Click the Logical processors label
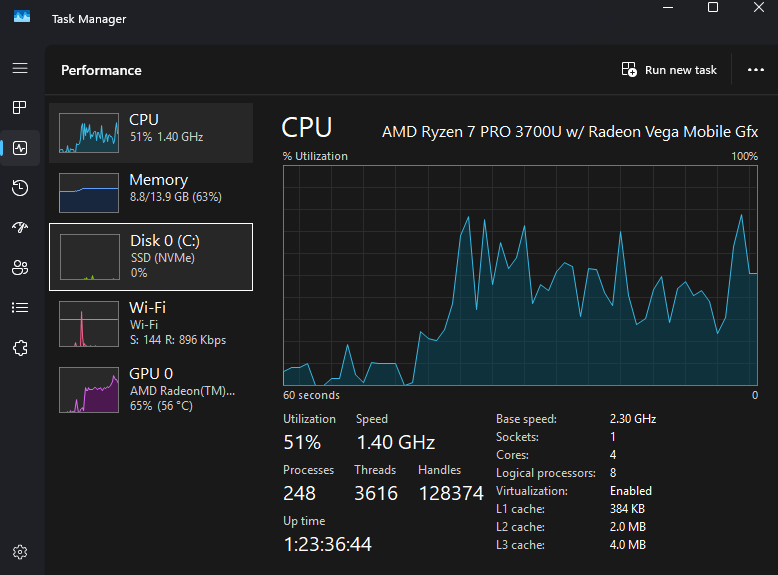Viewport: 778px width, 575px height. (546, 473)
